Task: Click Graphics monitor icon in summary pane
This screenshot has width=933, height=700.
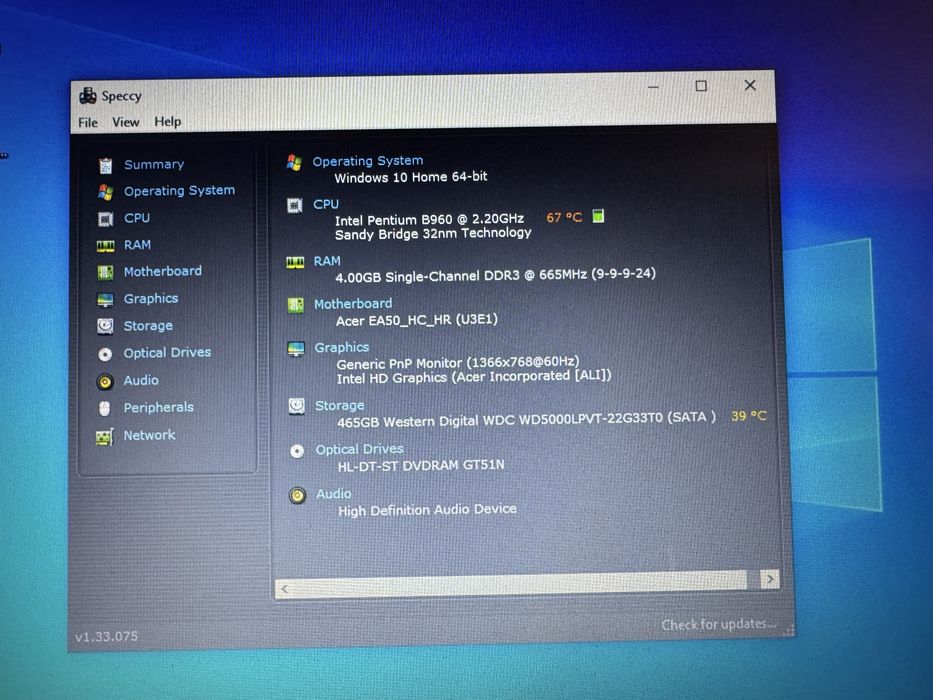Action: tap(296, 349)
